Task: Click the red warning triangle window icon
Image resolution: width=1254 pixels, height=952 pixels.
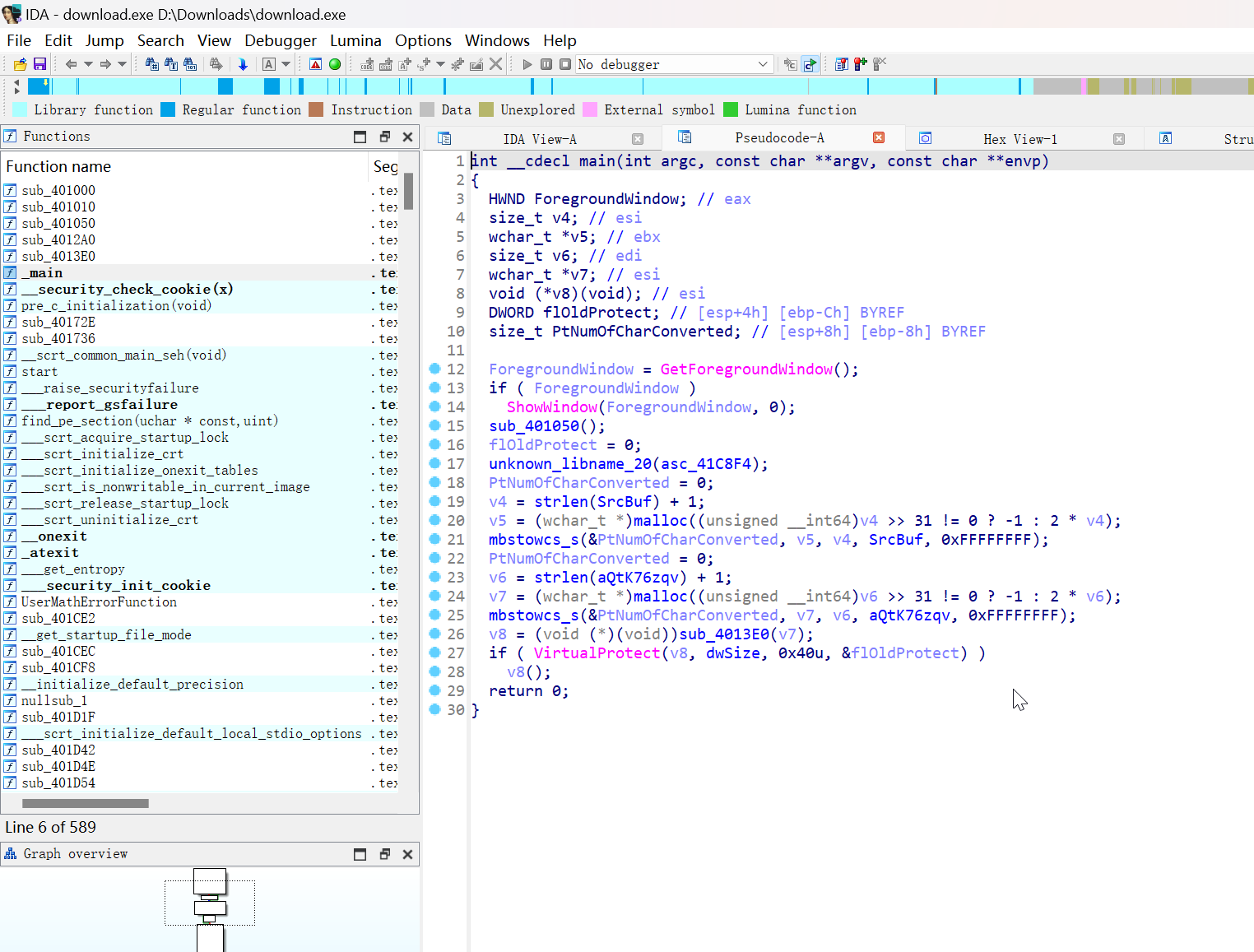Action: click(x=315, y=64)
